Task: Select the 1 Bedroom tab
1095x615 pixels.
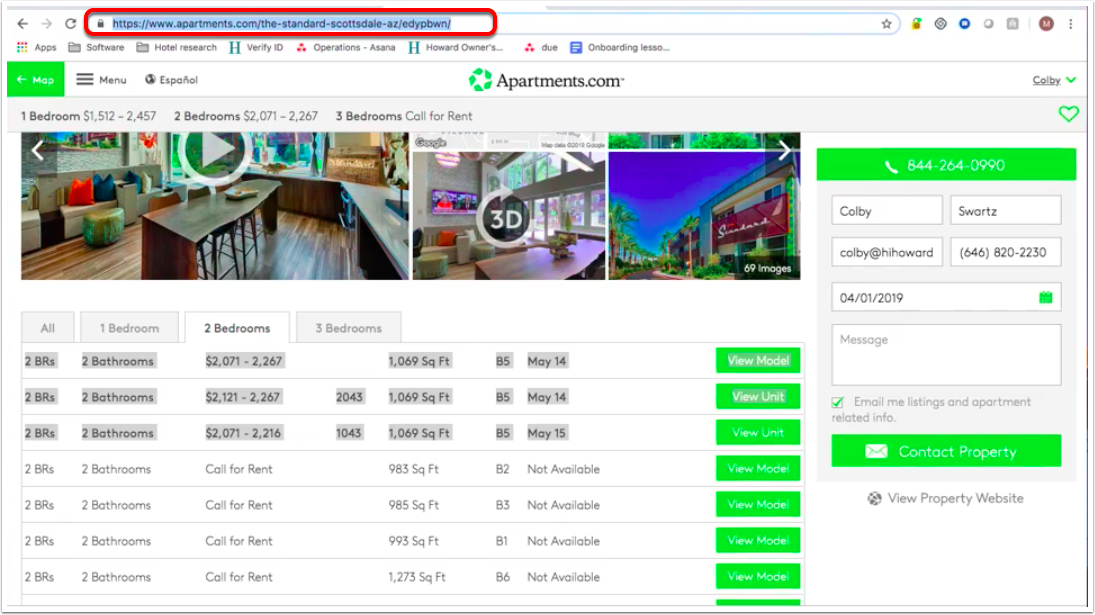Action: (129, 328)
